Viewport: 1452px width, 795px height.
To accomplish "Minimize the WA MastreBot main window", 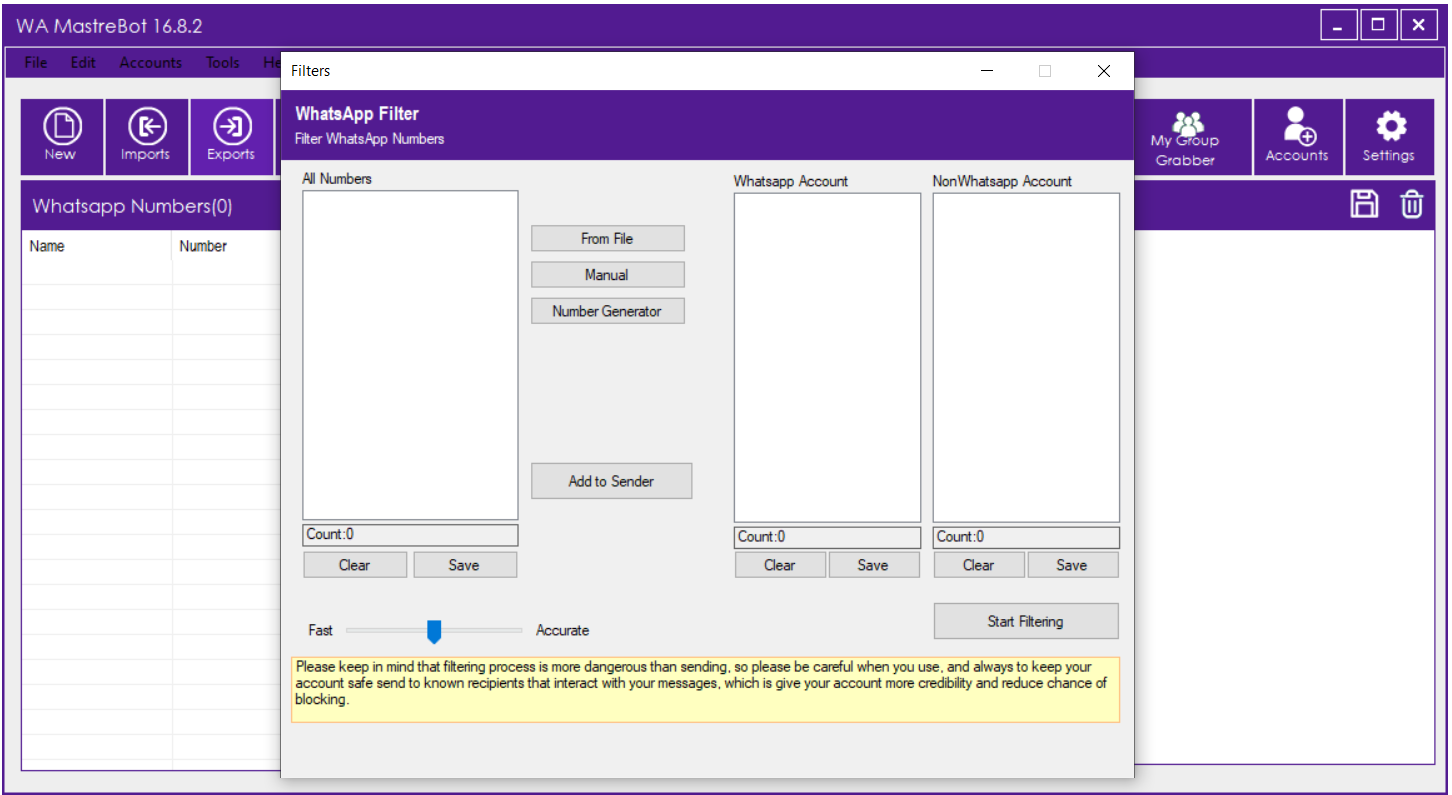I will (1338, 26).
